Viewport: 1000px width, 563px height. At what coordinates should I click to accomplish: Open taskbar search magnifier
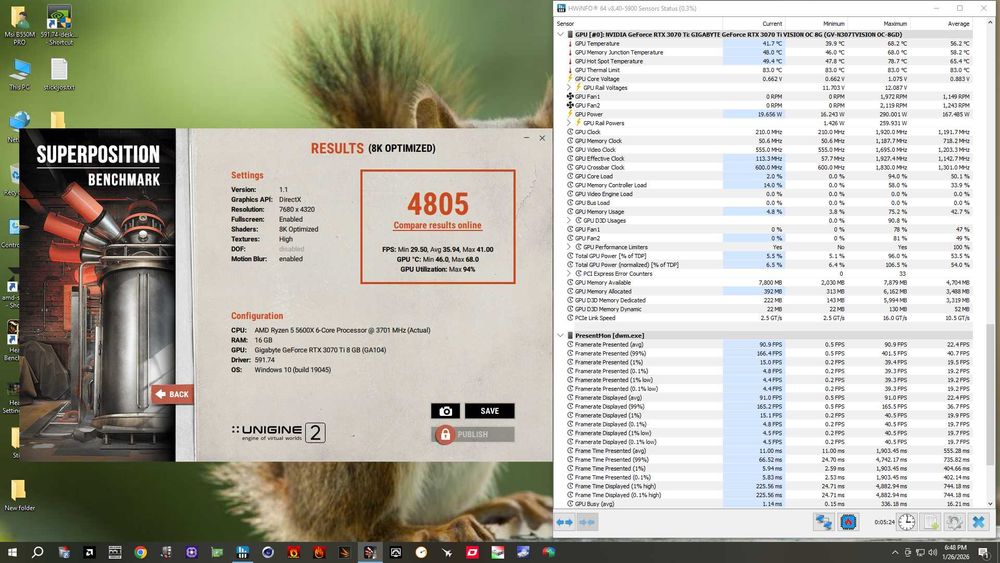pos(38,552)
